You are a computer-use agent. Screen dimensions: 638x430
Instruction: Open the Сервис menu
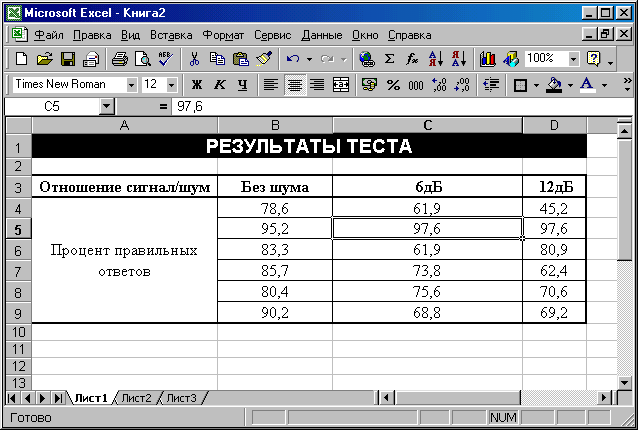pyautogui.click(x=273, y=35)
